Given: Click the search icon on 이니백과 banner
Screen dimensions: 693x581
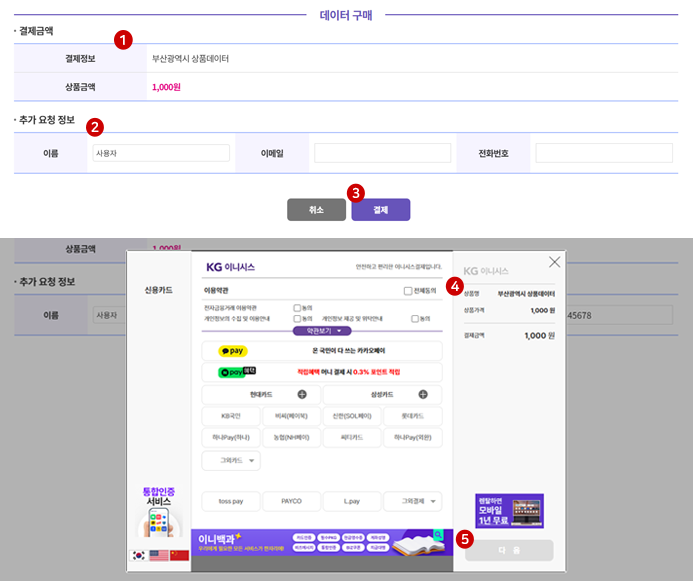Looking at the screenshot, I should coord(438,535).
